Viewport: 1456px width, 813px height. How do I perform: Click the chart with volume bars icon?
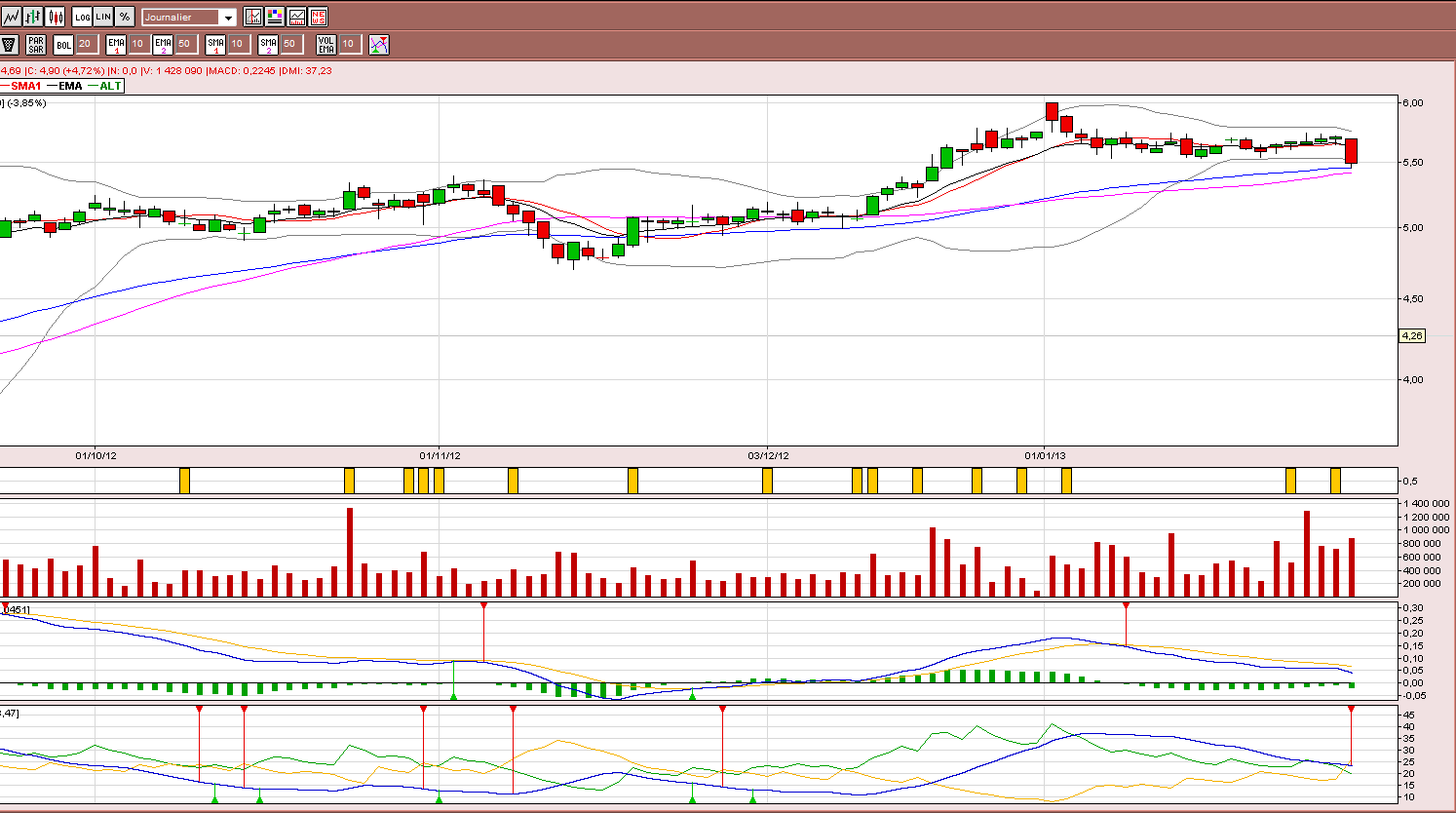tap(296, 17)
